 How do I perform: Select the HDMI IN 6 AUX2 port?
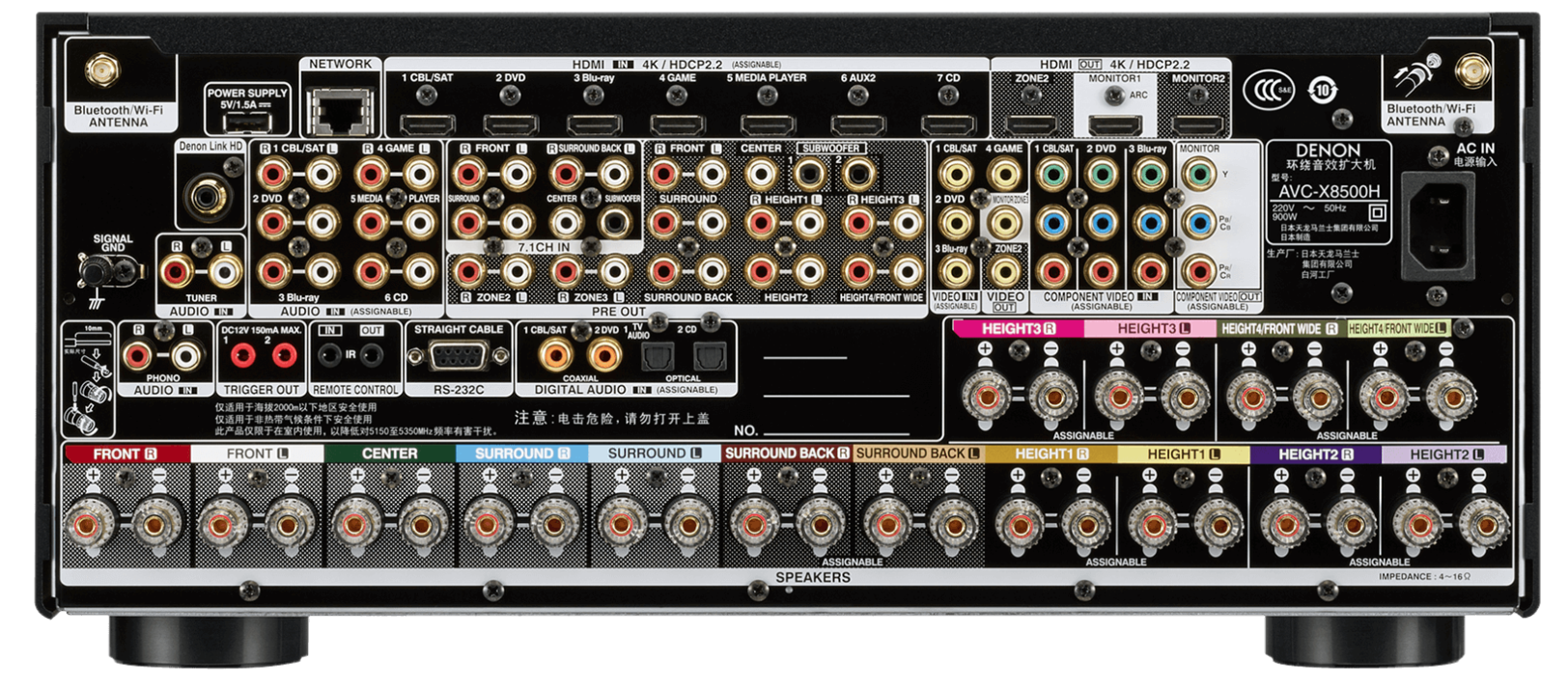point(858,124)
